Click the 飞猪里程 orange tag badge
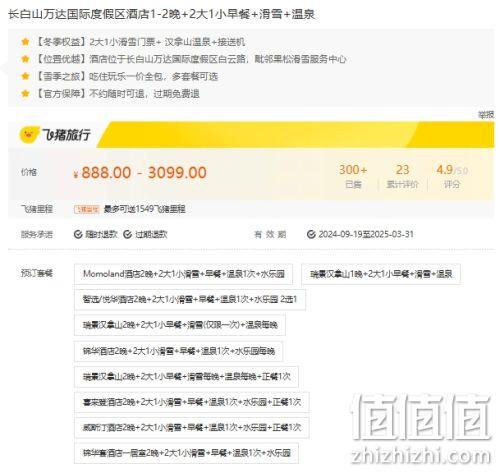 coord(87,209)
